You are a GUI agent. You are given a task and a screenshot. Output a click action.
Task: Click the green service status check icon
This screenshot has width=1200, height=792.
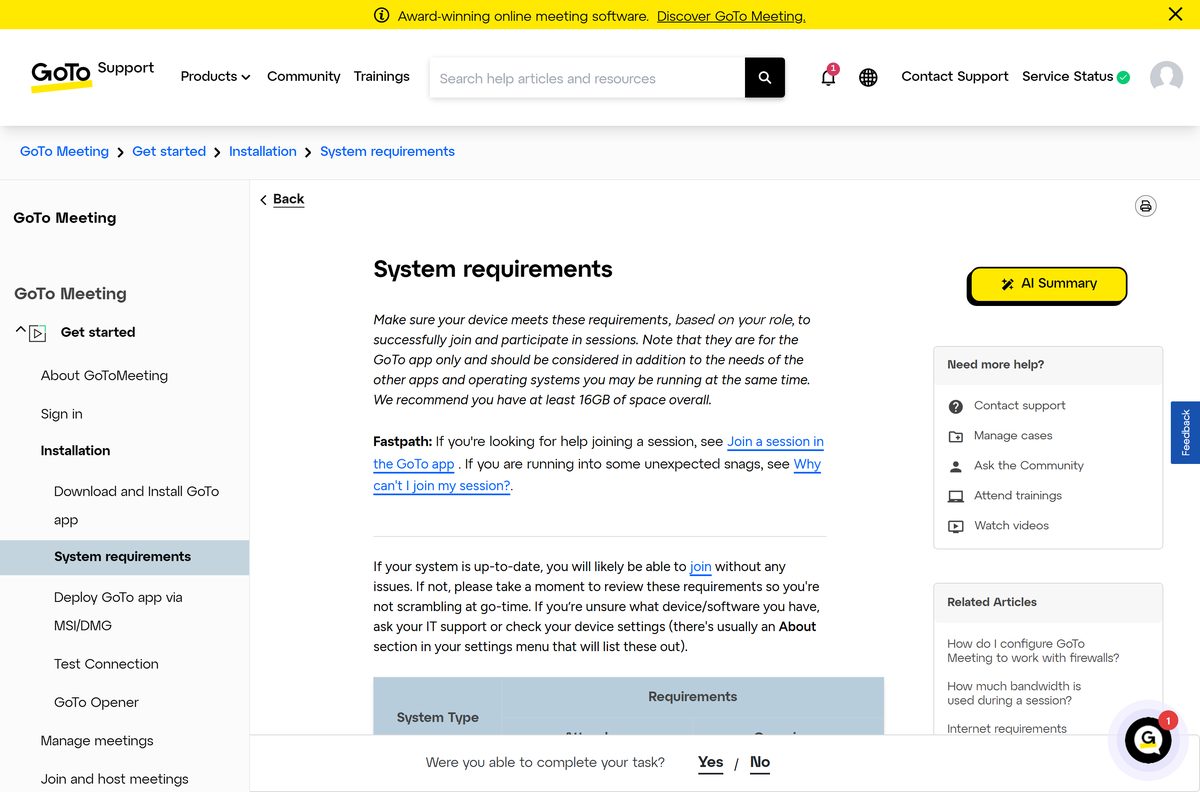point(1123,77)
